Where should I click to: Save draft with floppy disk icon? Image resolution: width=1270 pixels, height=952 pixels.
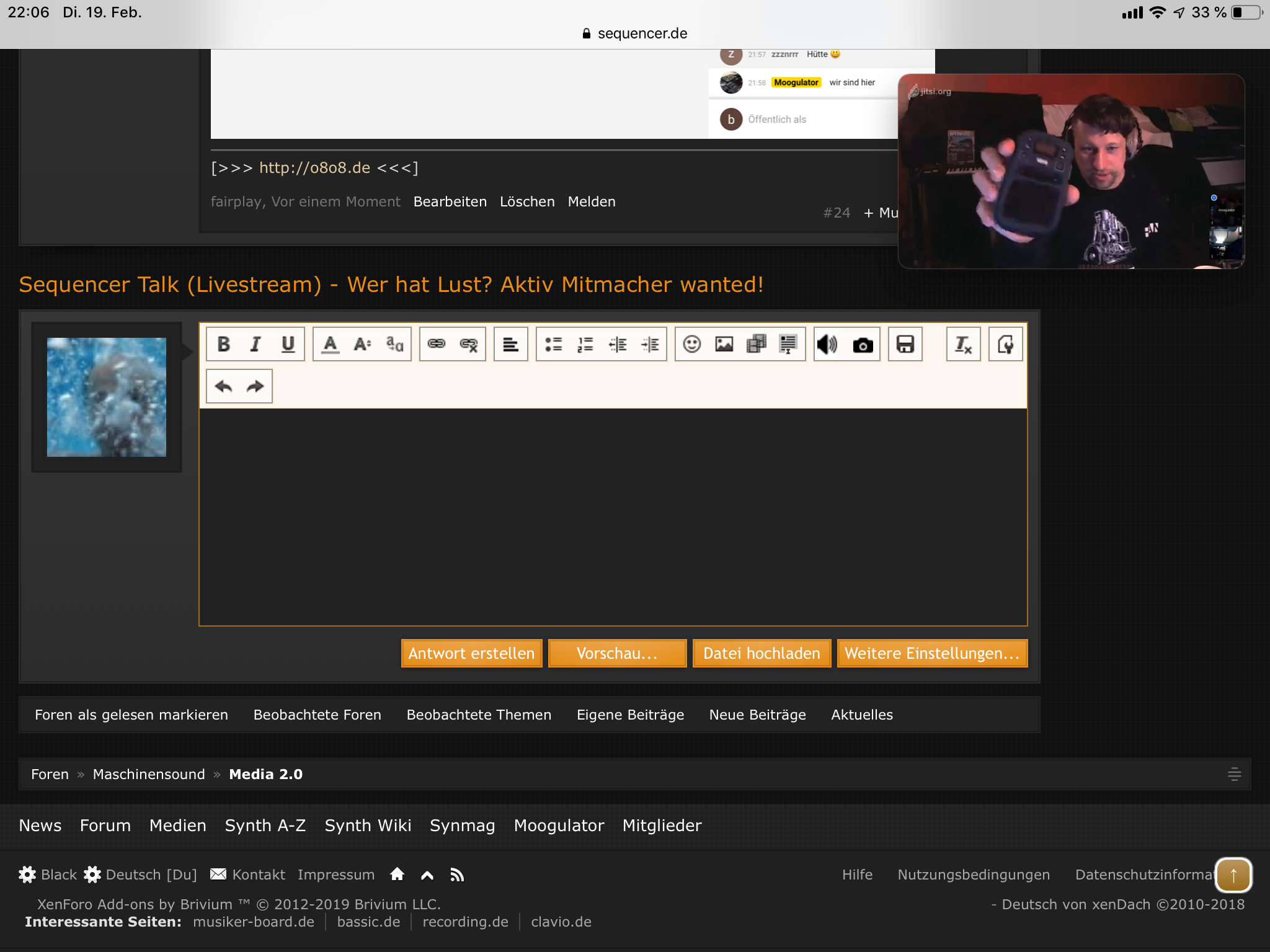pyautogui.click(x=905, y=344)
